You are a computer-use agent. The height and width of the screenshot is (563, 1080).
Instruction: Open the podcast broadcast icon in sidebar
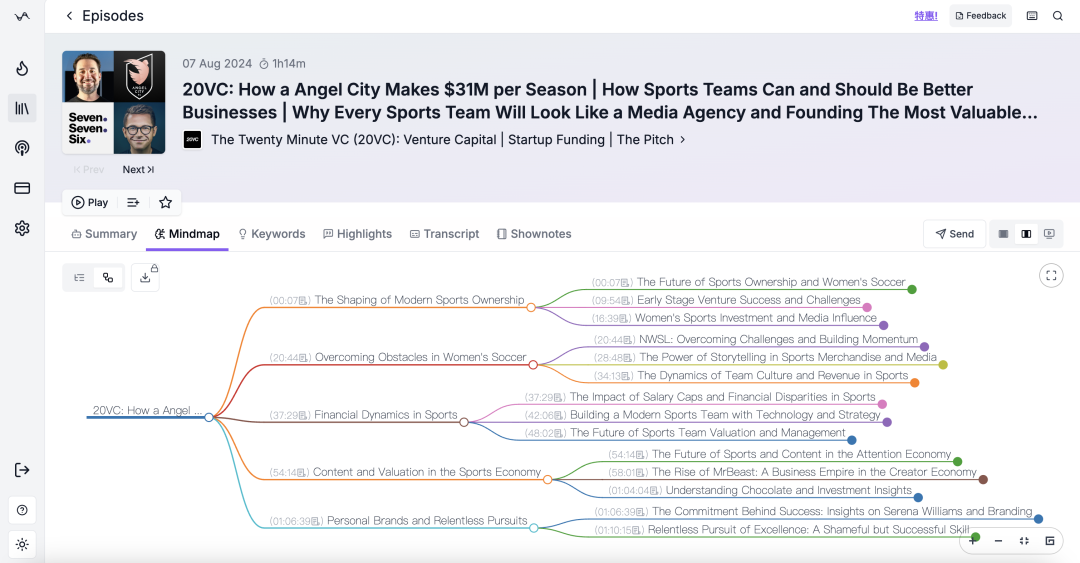click(22, 148)
